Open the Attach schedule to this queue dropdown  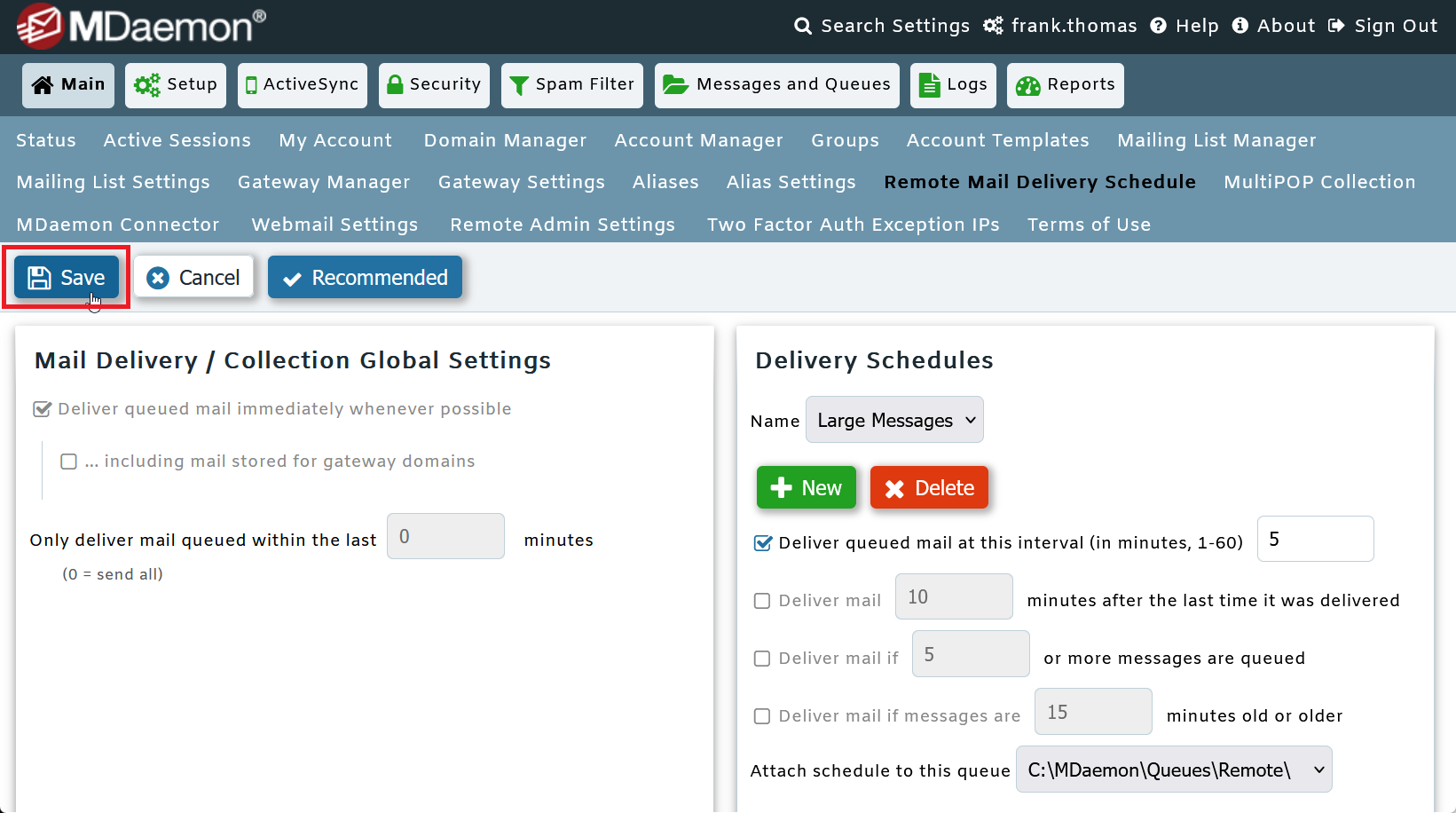[1173, 770]
